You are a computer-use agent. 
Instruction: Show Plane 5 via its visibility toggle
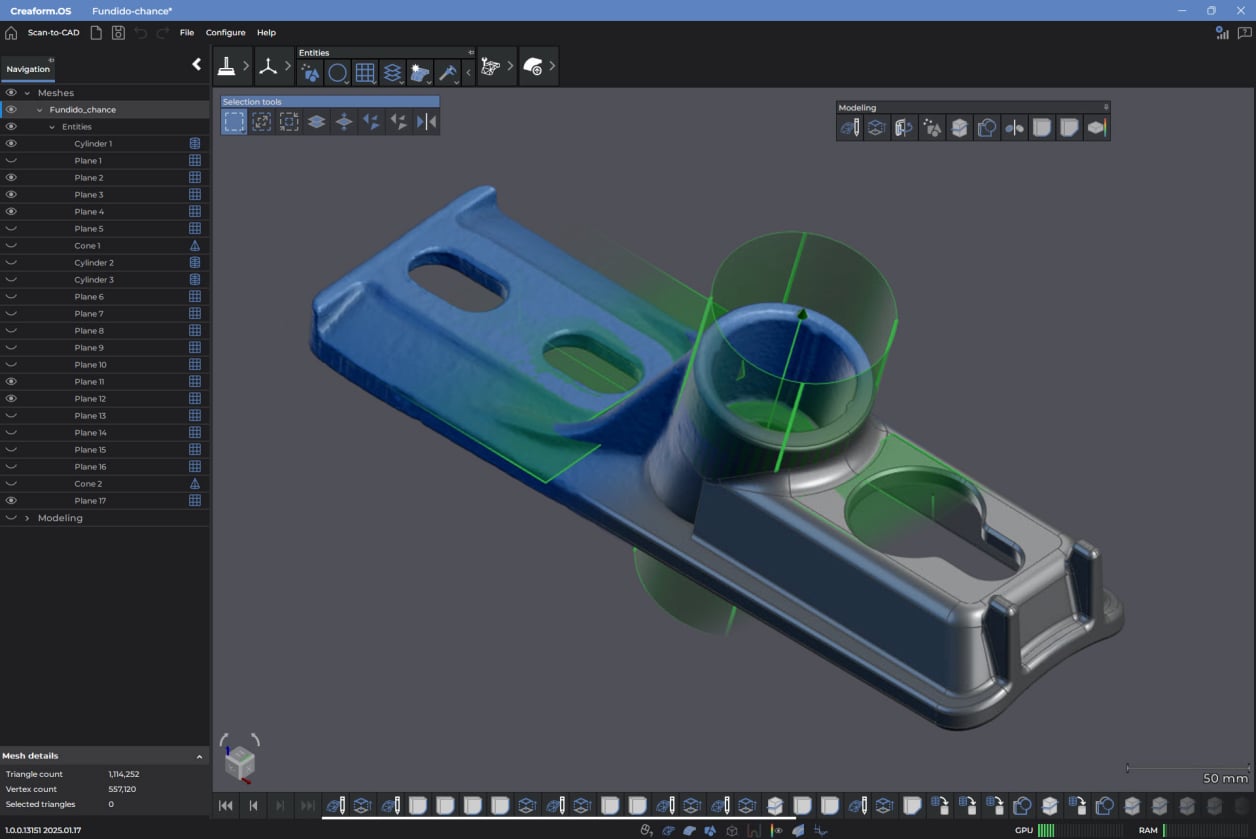click(12, 229)
